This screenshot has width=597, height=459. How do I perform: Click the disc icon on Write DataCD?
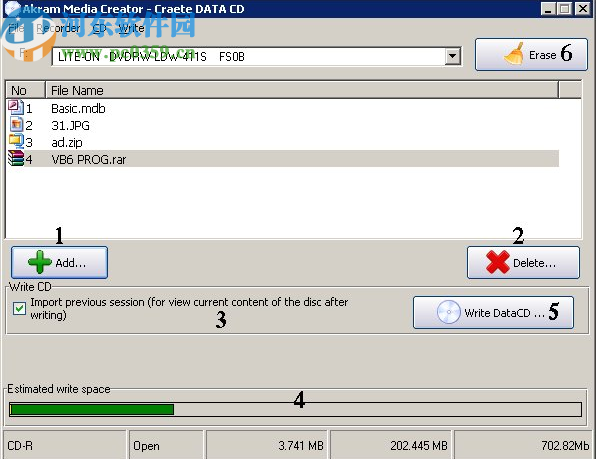coord(449,312)
